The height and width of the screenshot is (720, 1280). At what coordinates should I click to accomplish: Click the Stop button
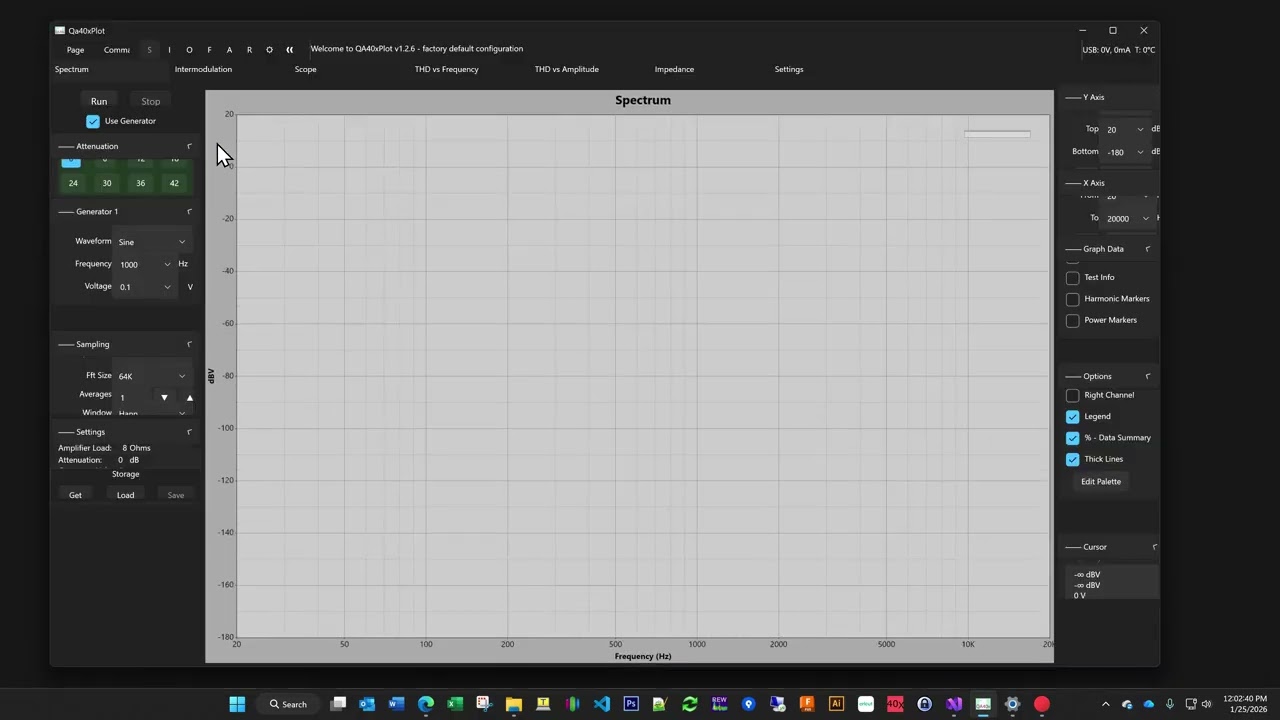[x=150, y=101]
